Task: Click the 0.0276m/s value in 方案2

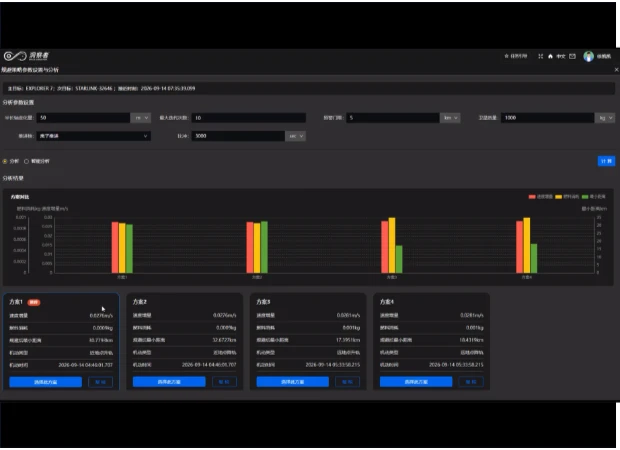Action: tap(225, 315)
